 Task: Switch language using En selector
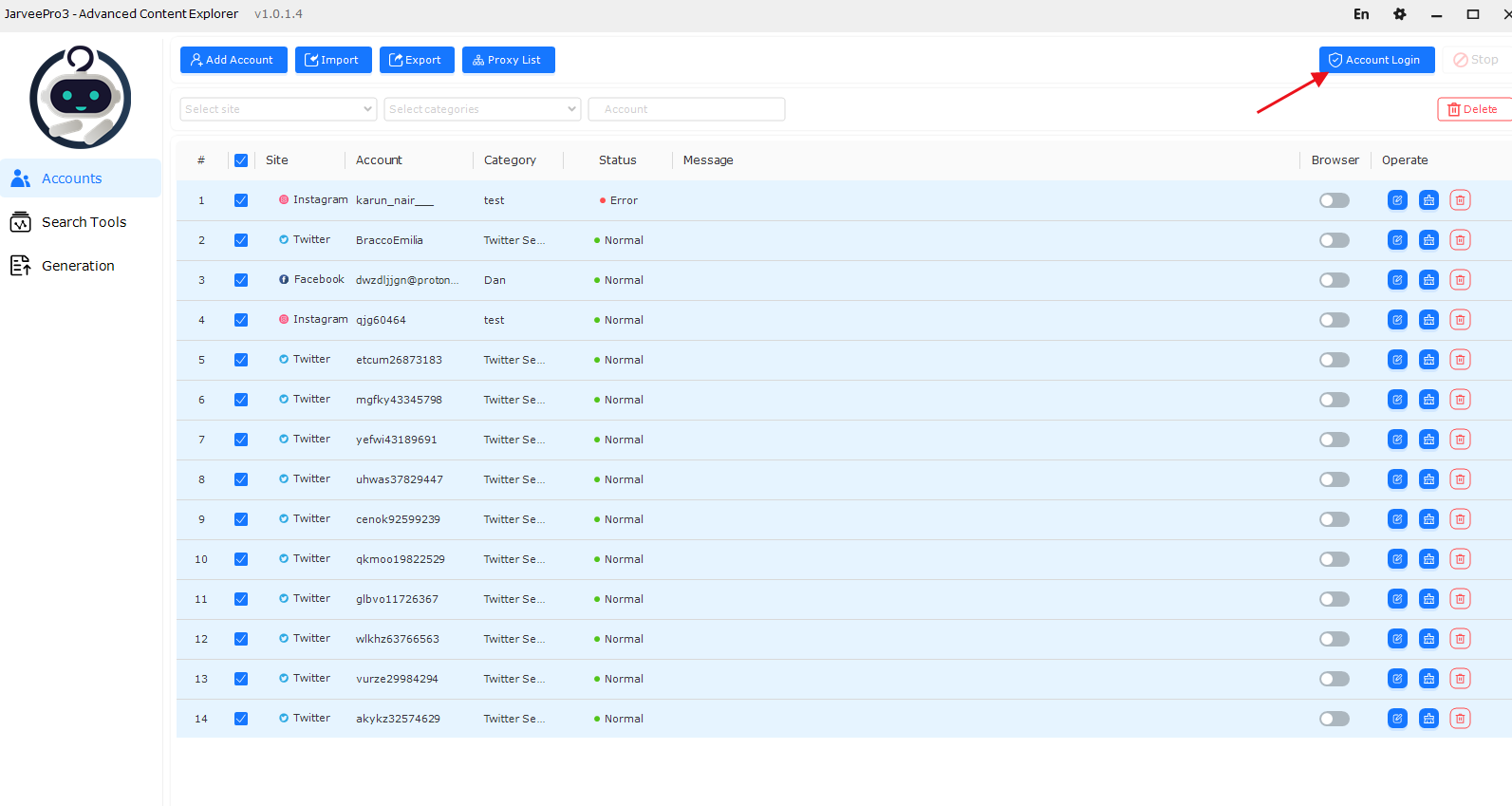click(x=1361, y=14)
